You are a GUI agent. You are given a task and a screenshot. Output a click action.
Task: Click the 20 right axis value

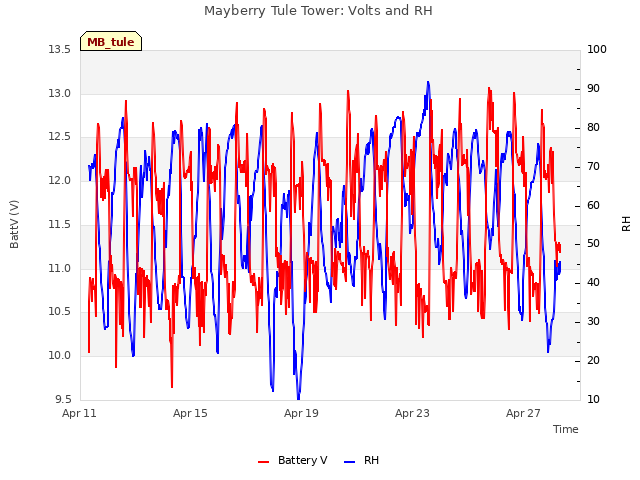(593, 360)
